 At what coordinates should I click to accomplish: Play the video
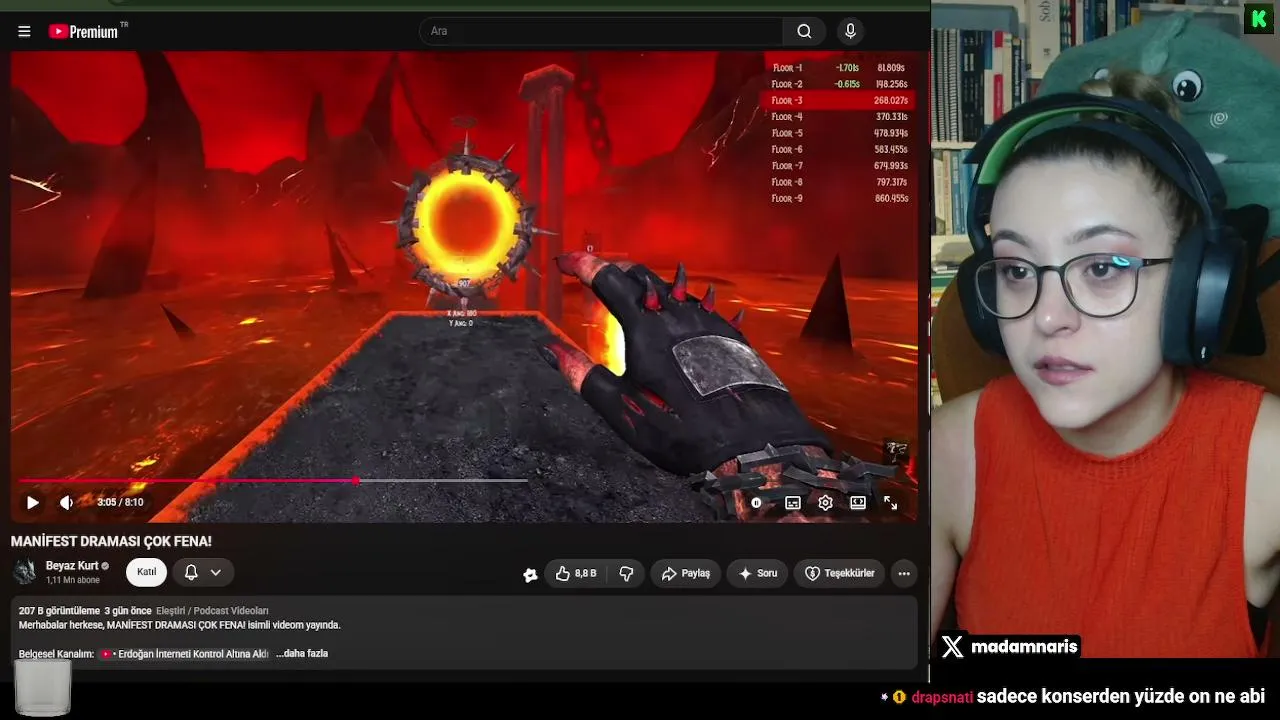coord(32,502)
